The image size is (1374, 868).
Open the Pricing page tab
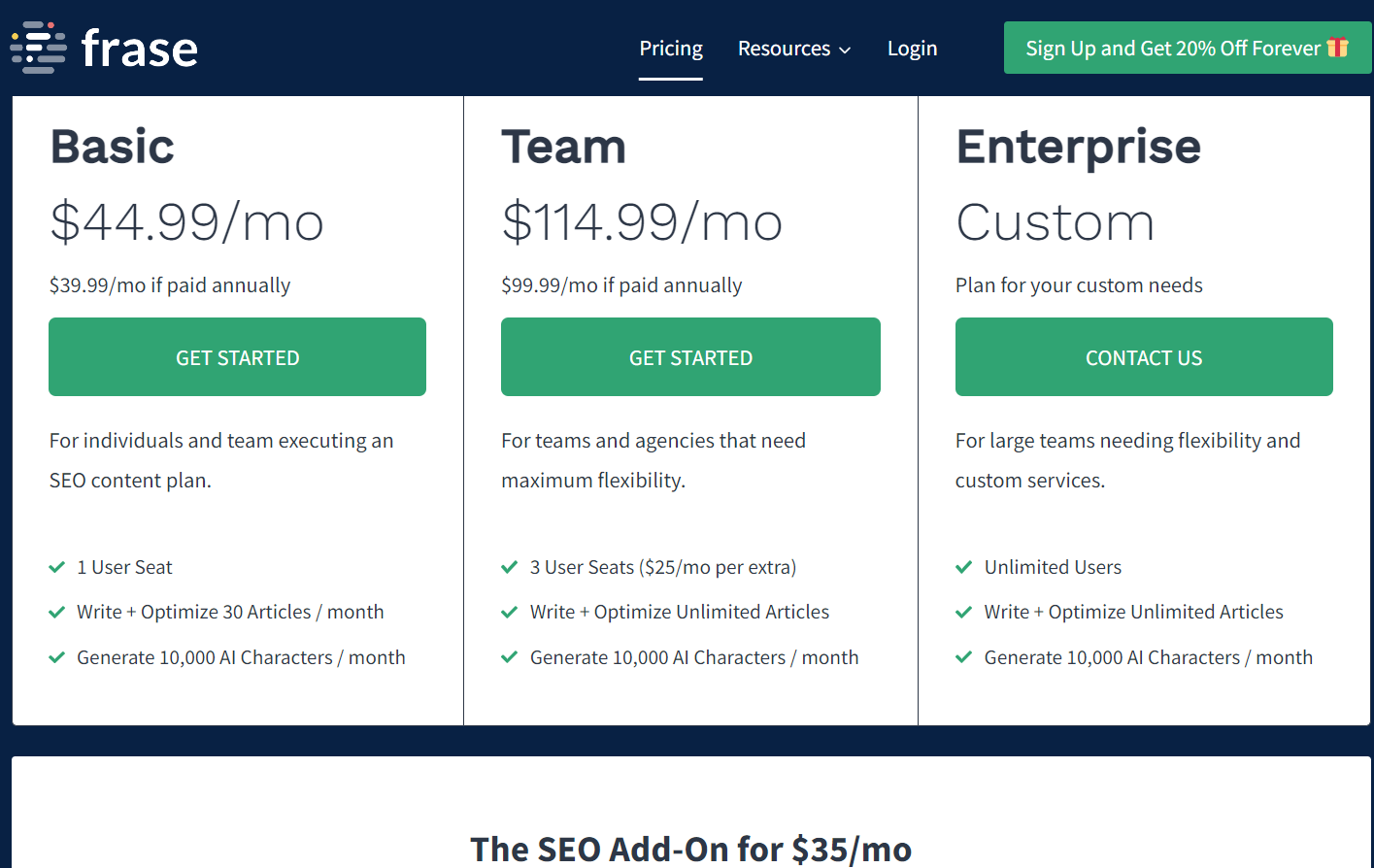click(671, 49)
